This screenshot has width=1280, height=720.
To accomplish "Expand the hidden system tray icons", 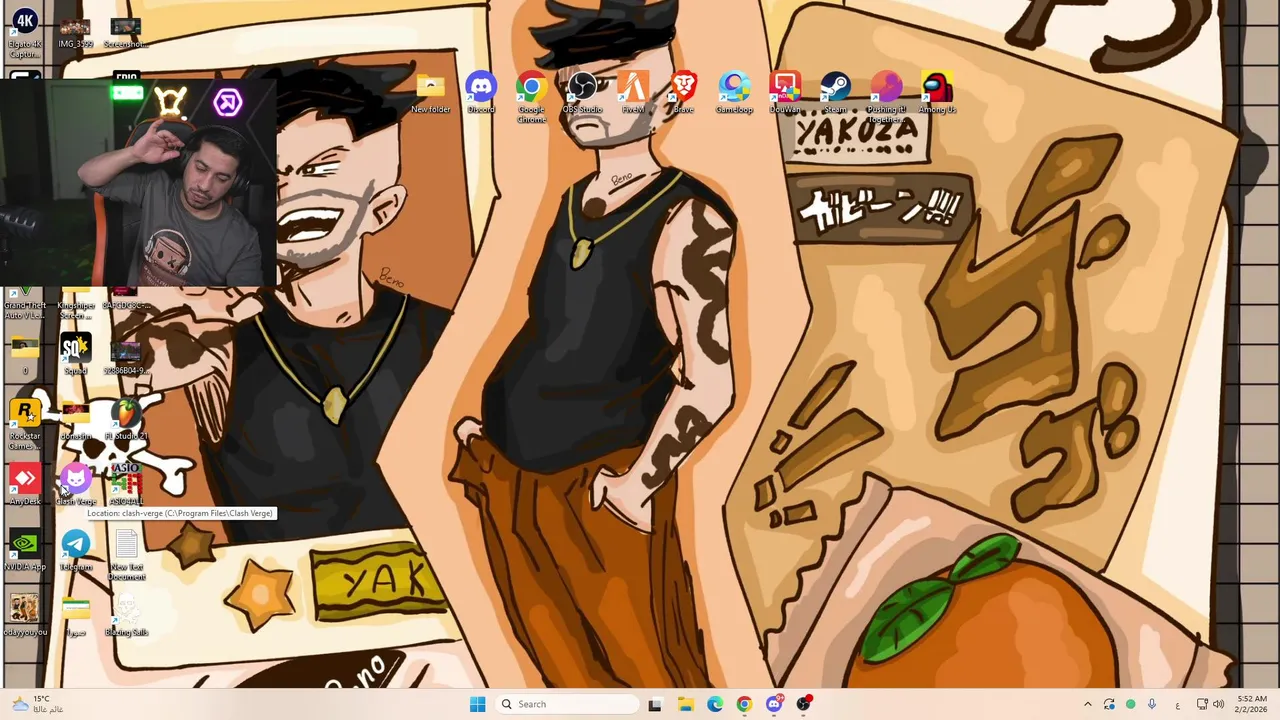I will pyautogui.click(x=1088, y=704).
